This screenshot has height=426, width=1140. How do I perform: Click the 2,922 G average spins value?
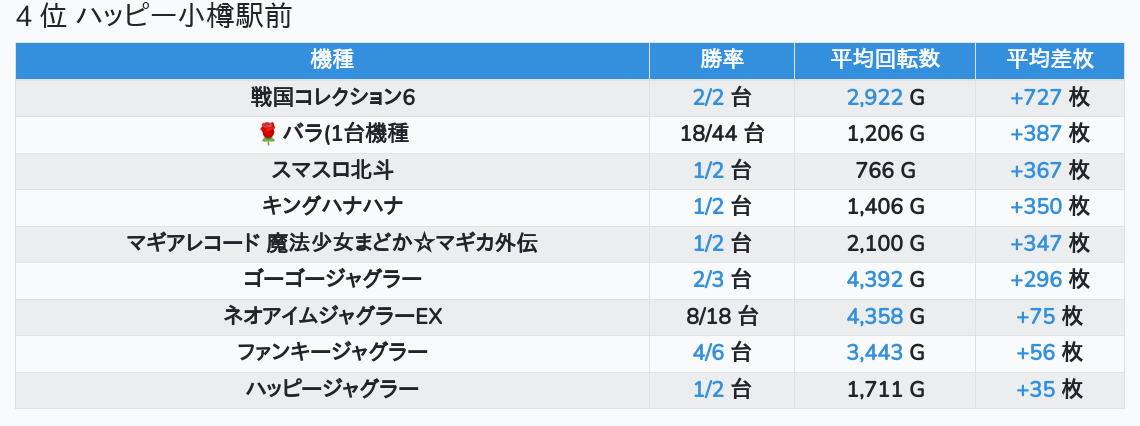tap(885, 97)
